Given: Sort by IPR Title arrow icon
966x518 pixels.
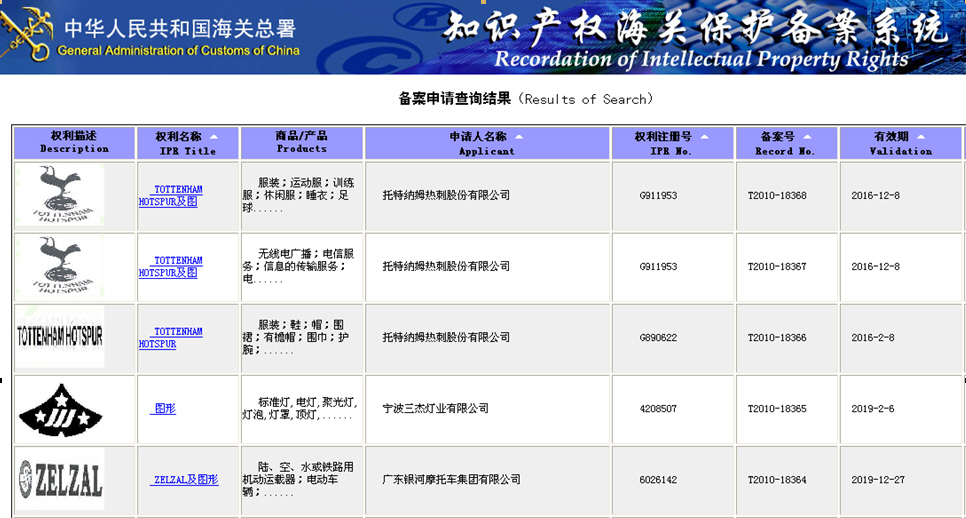Looking at the screenshot, I should pos(214,137).
